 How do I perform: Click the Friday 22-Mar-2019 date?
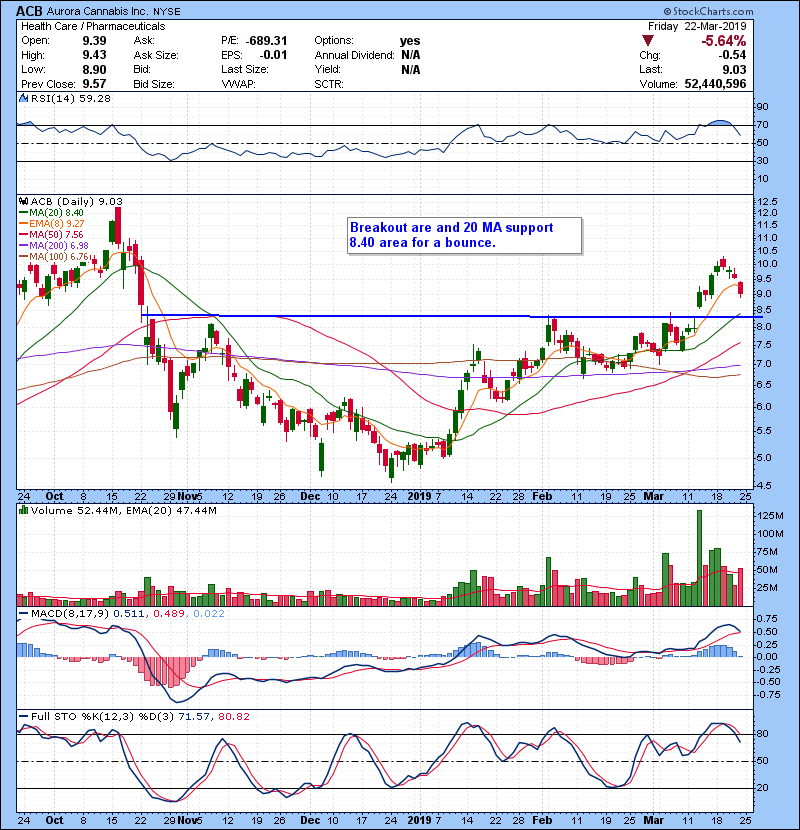[697, 26]
